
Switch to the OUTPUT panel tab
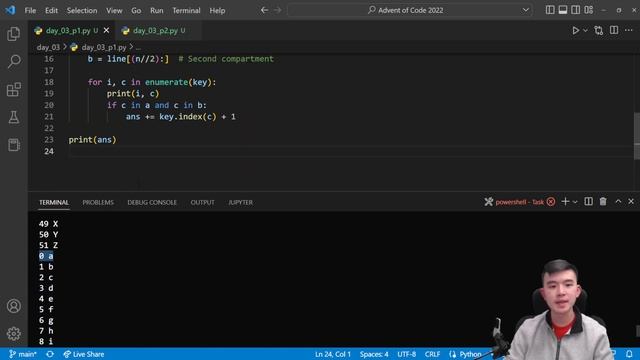[202, 202]
